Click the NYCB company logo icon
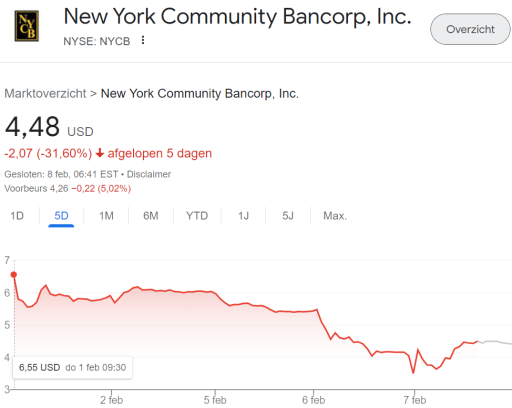 coord(27,26)
